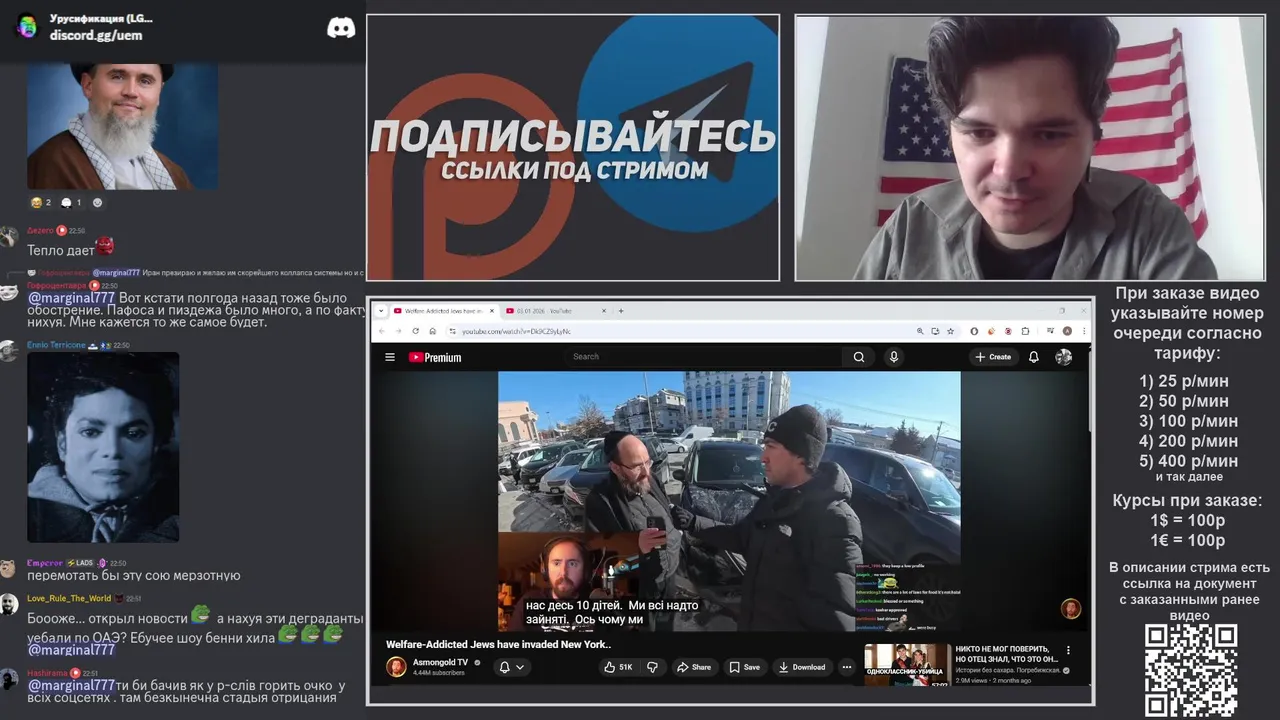Like the video (51K thumbs up)
The image size is (1280, 720).
click(618, 667)
